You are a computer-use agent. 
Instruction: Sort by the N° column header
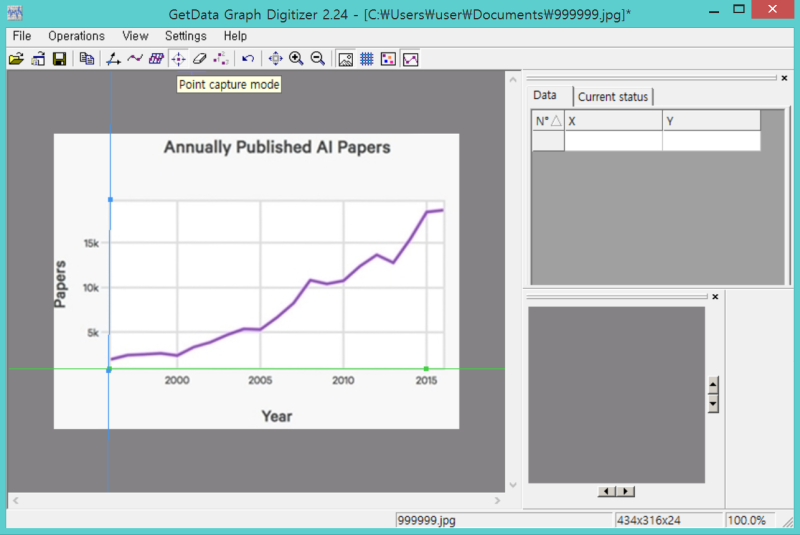click(x=548, y=121)
